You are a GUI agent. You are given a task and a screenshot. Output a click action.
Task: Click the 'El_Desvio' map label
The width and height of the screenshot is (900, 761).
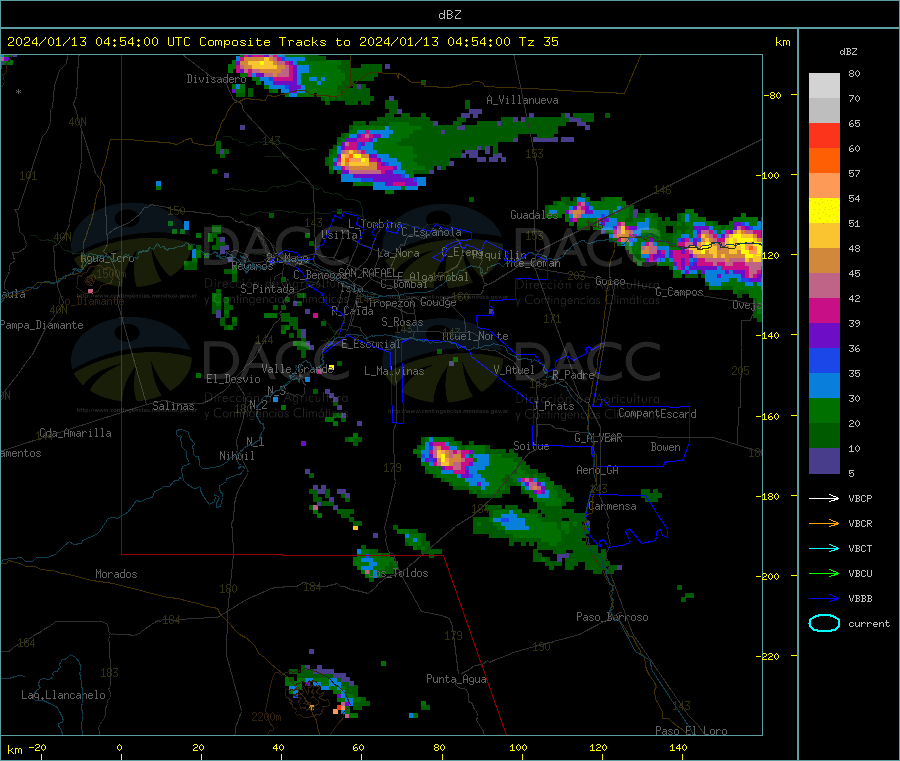(x=233, y=379)
